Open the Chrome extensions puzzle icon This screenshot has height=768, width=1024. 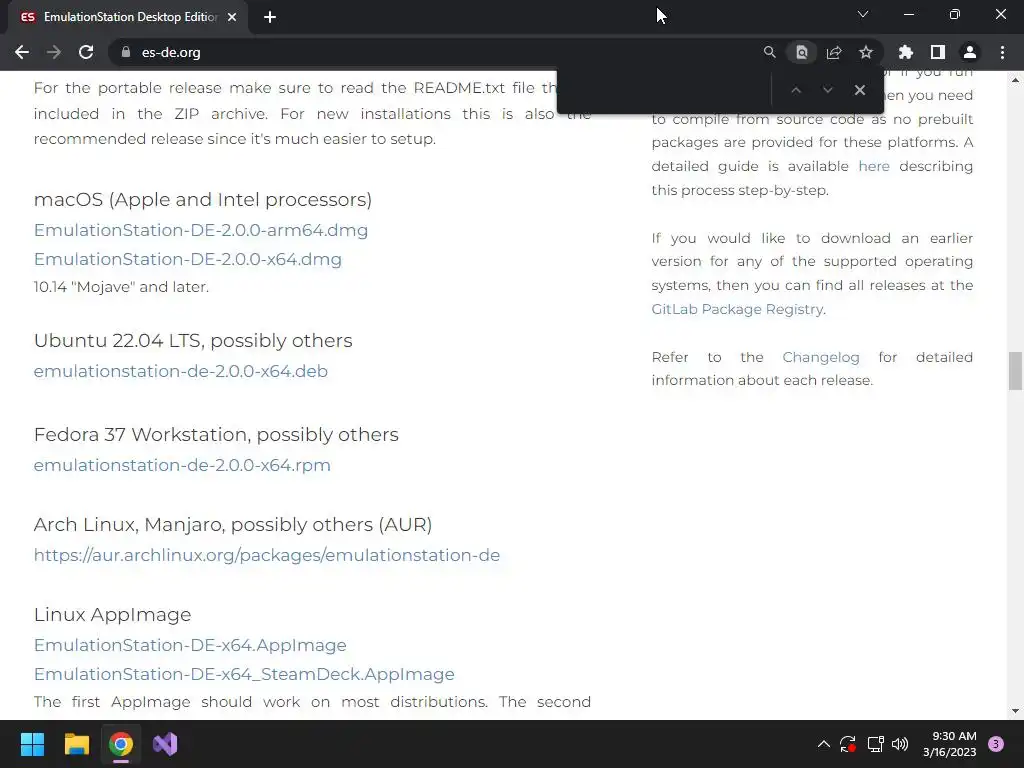tap(906, 52)
